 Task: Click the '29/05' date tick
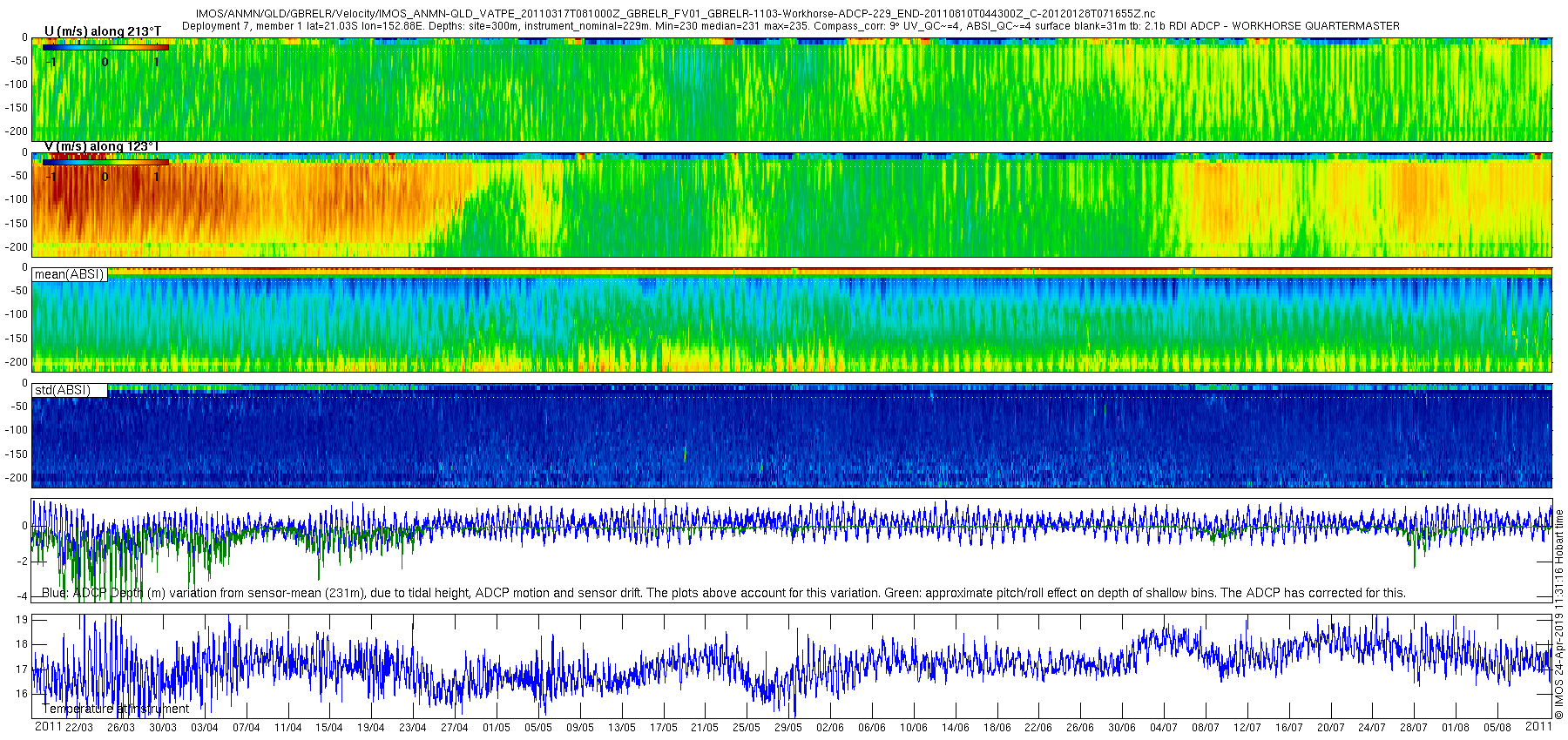click(788, 728)
